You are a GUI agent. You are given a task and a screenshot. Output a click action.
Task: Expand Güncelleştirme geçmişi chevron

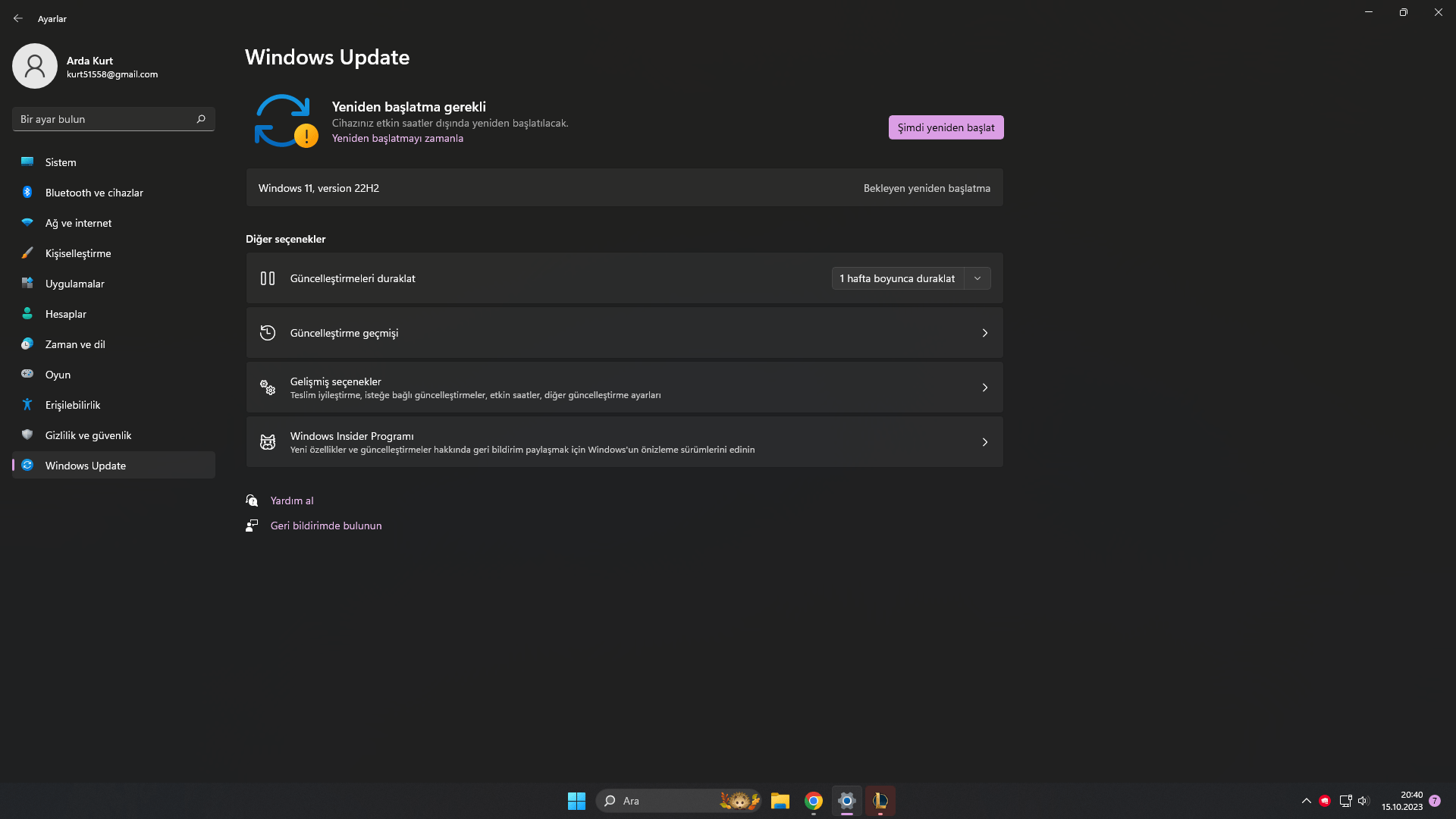(x=985, y=333)
